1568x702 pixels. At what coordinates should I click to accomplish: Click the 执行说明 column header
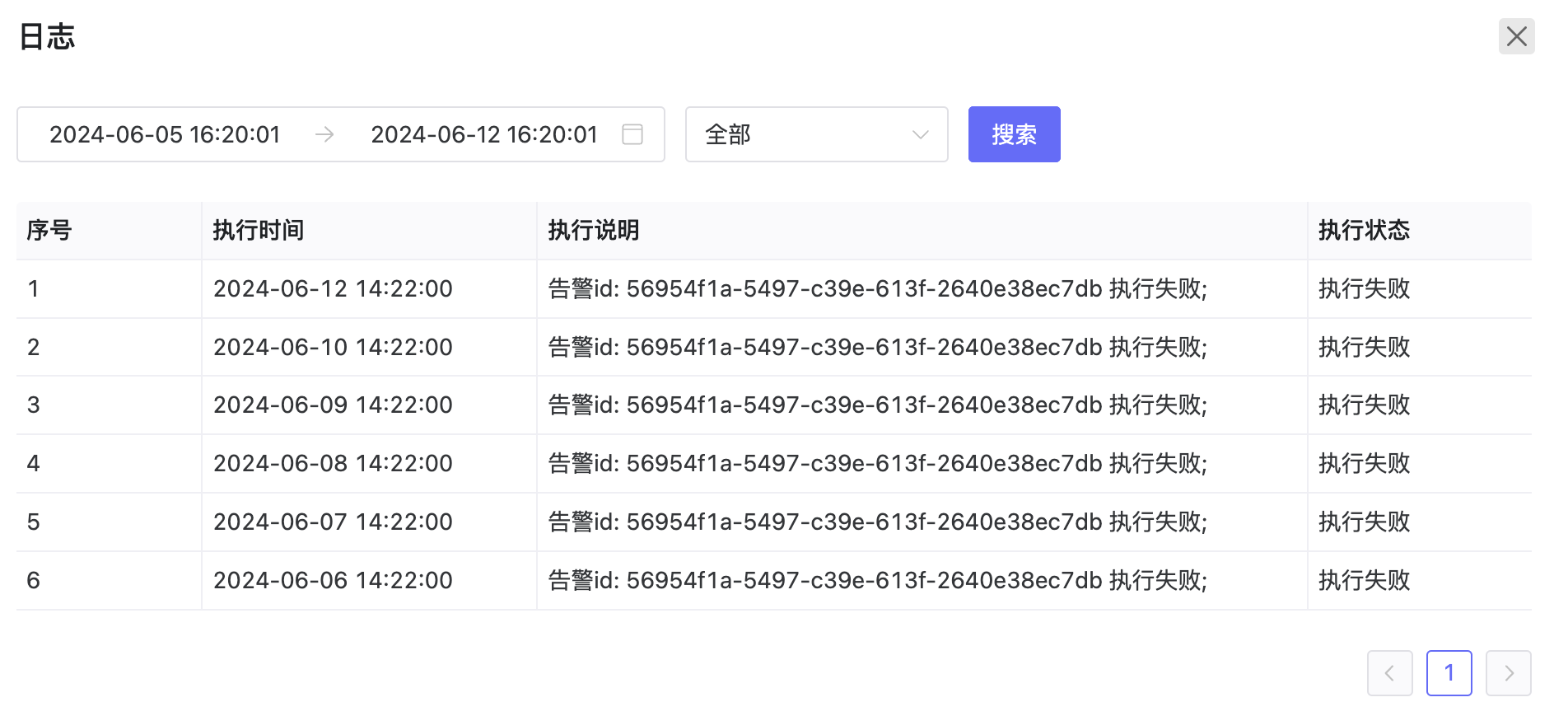[x=594, y=230]
